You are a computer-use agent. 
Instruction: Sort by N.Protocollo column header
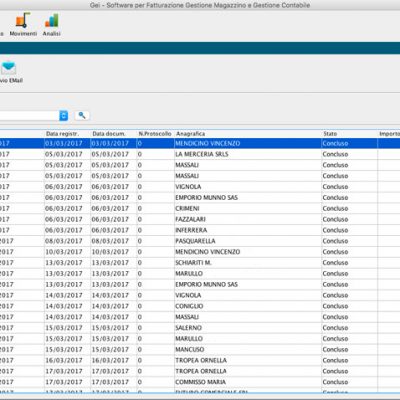[x=155, y=134]
